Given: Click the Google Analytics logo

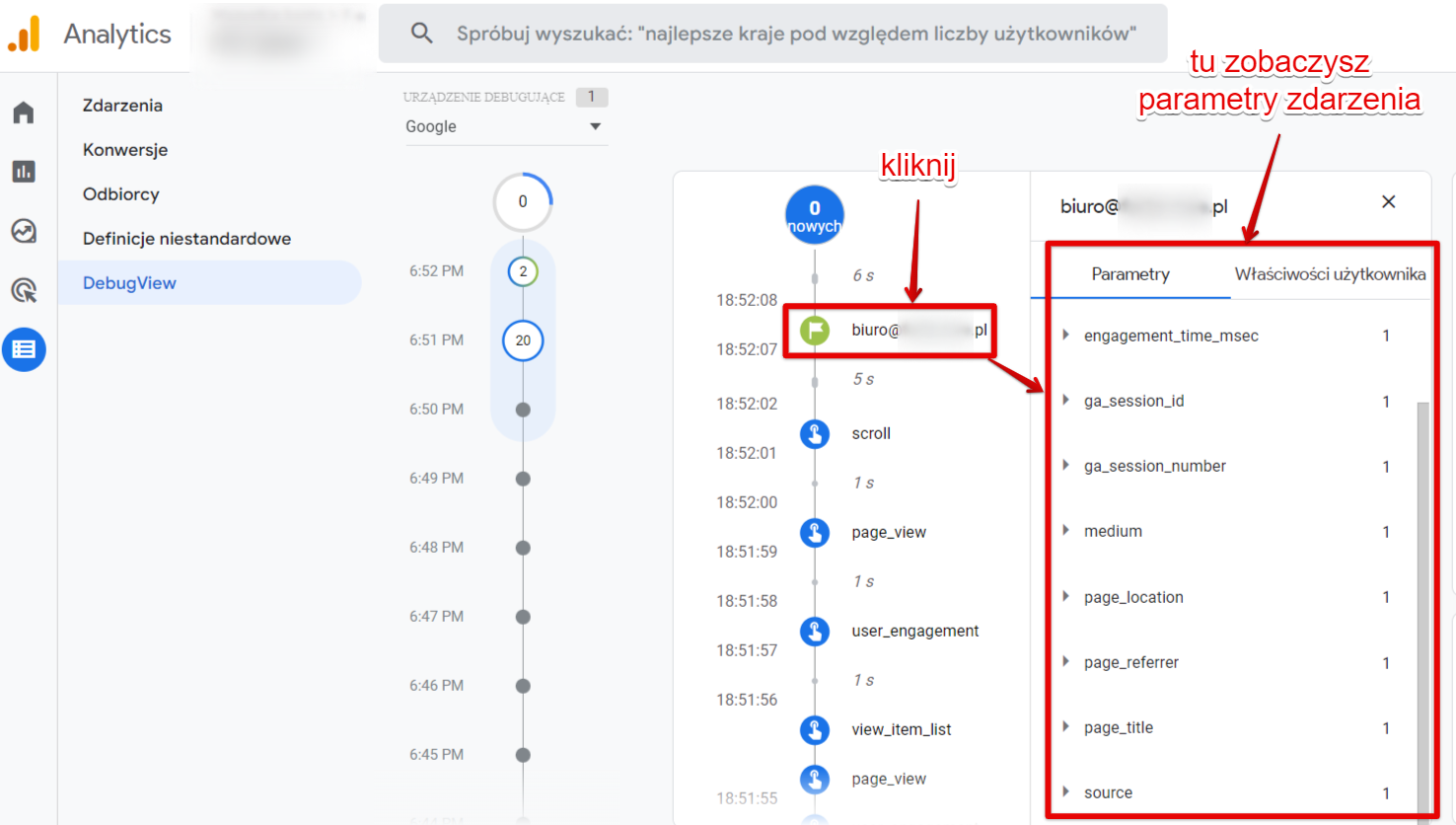Looking at the screenshot, I should pos(25,34).
